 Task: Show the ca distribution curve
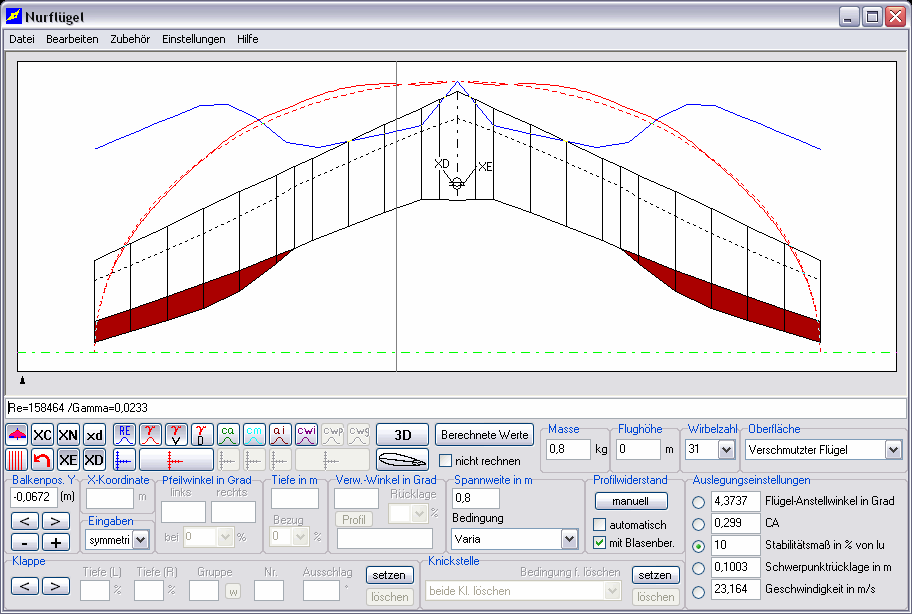click(228, 435)
